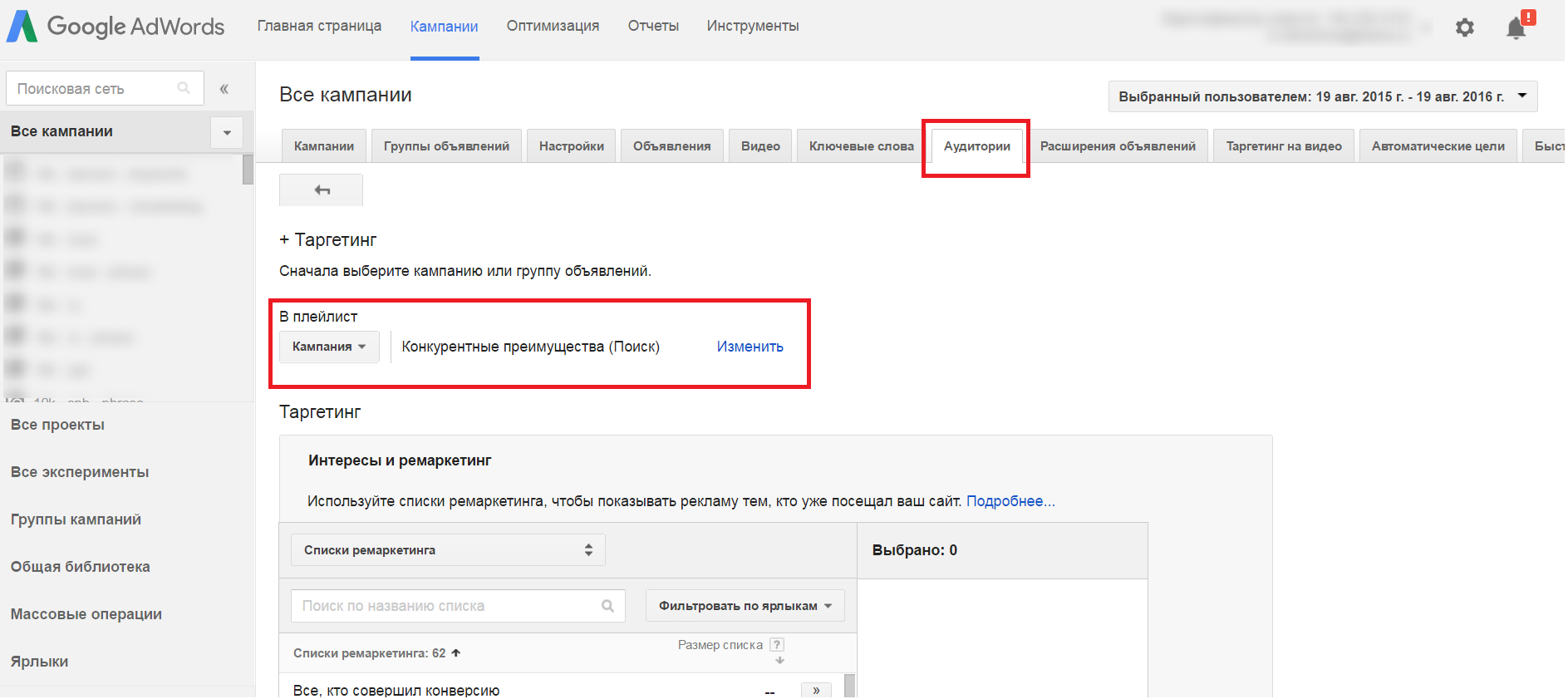Open the Отчеты top menu
This screenshot has height=699, width=1568.
tap(653, 26)
